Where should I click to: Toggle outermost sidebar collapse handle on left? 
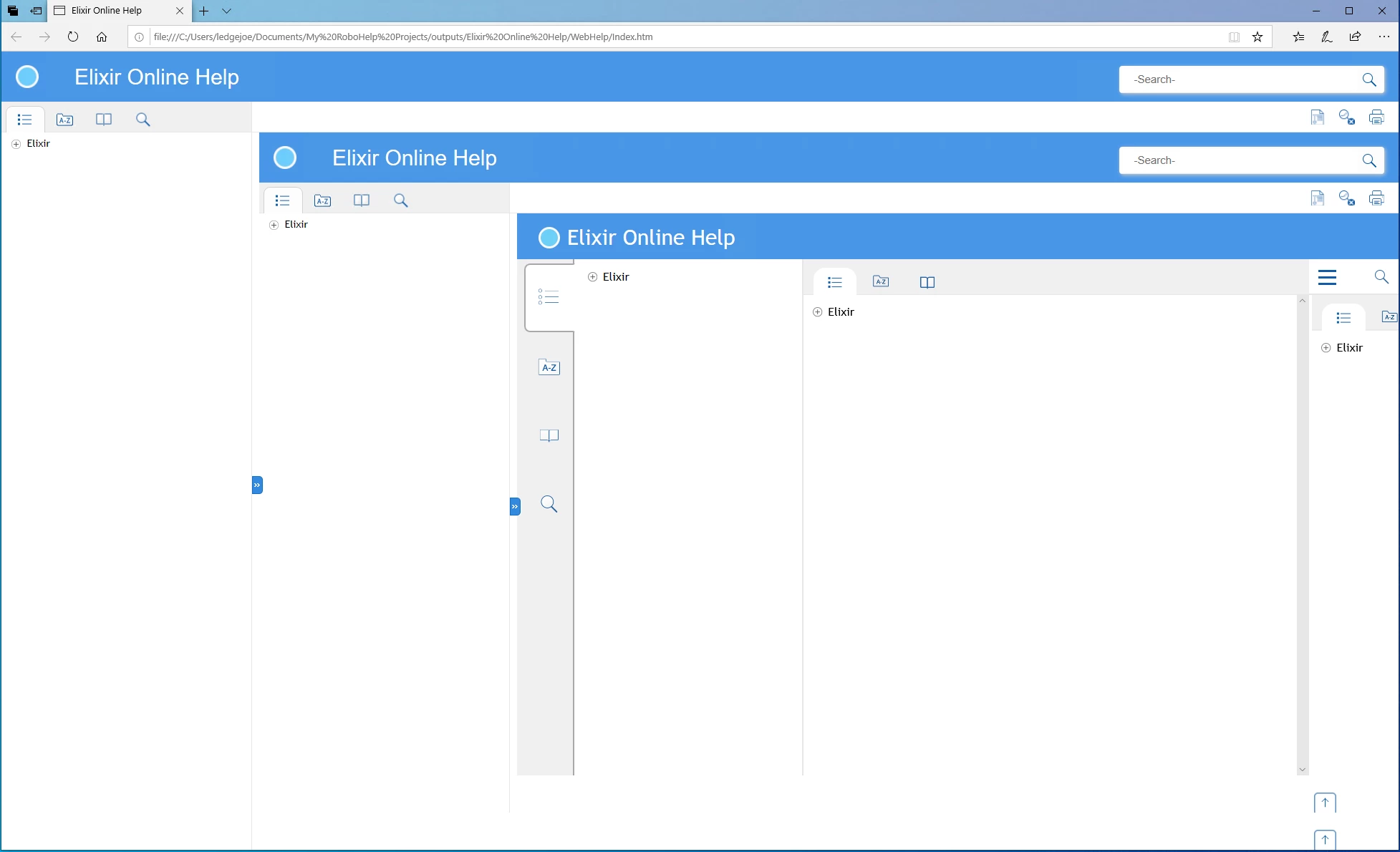point(257,485)
